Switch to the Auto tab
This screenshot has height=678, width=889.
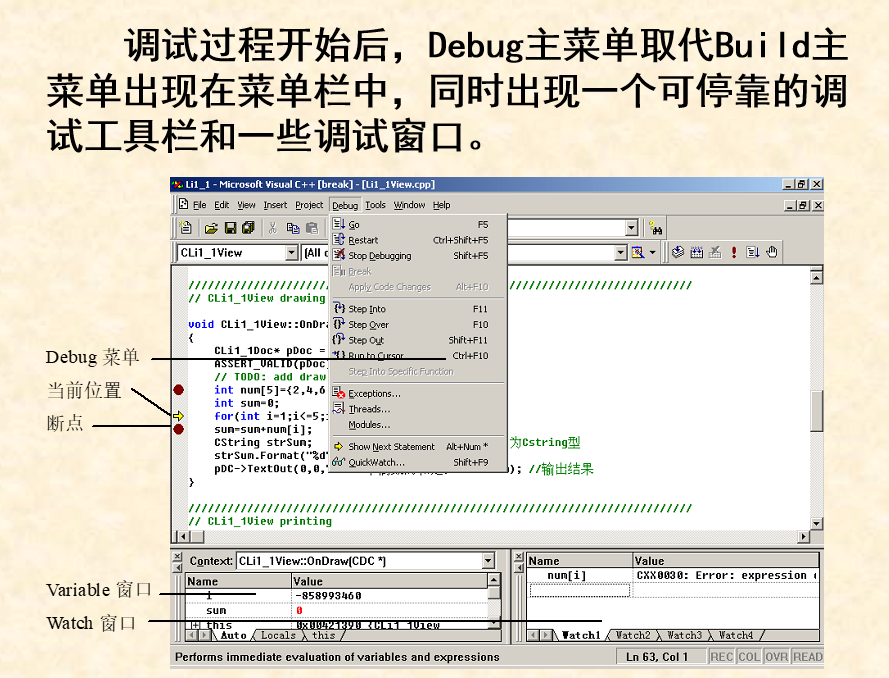pos(234,635)
